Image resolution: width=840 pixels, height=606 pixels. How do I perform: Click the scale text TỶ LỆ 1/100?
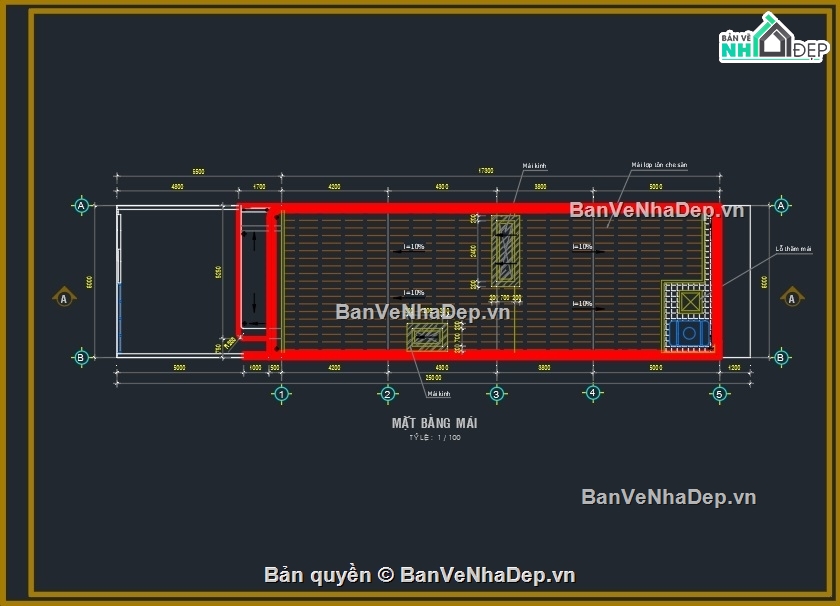[x=435, y=438]
